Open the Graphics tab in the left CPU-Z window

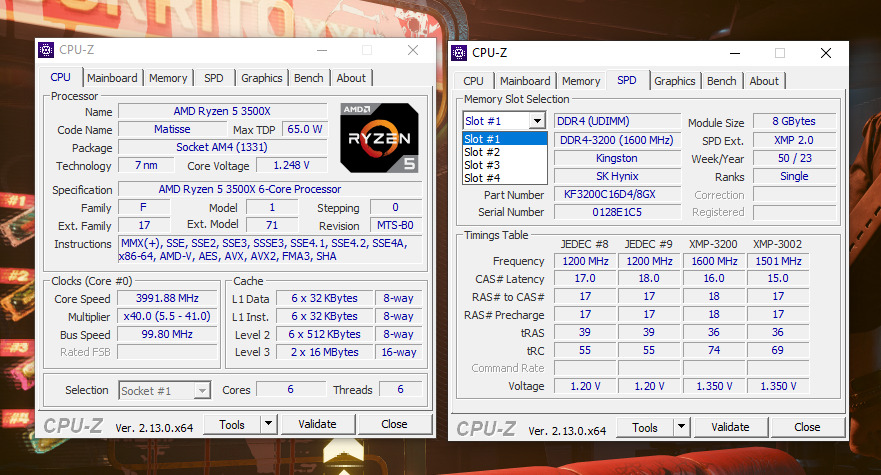pyautogui.click(x=261, y=78)
